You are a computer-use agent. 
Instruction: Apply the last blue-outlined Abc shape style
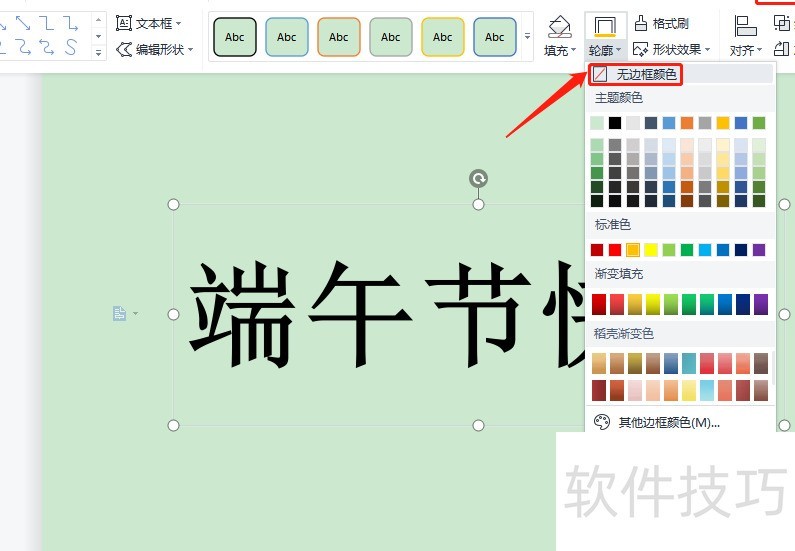pos(495,37)
